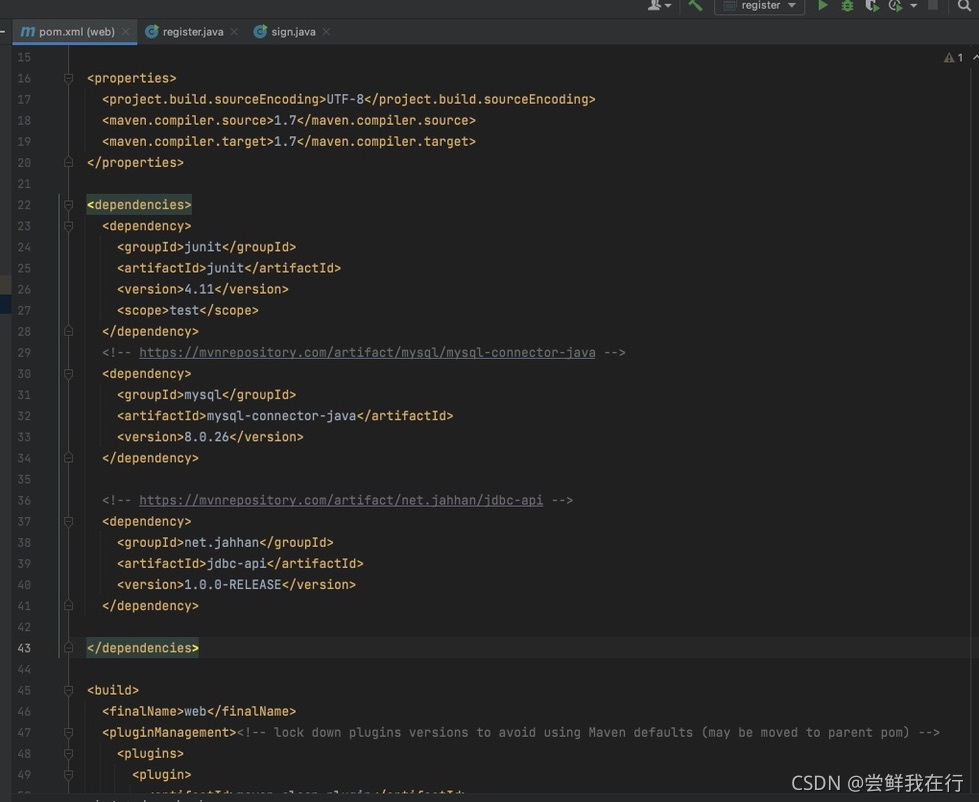Click the maven.compiler.source 1.7 line

pyautogui.click(x=289, y=121)
